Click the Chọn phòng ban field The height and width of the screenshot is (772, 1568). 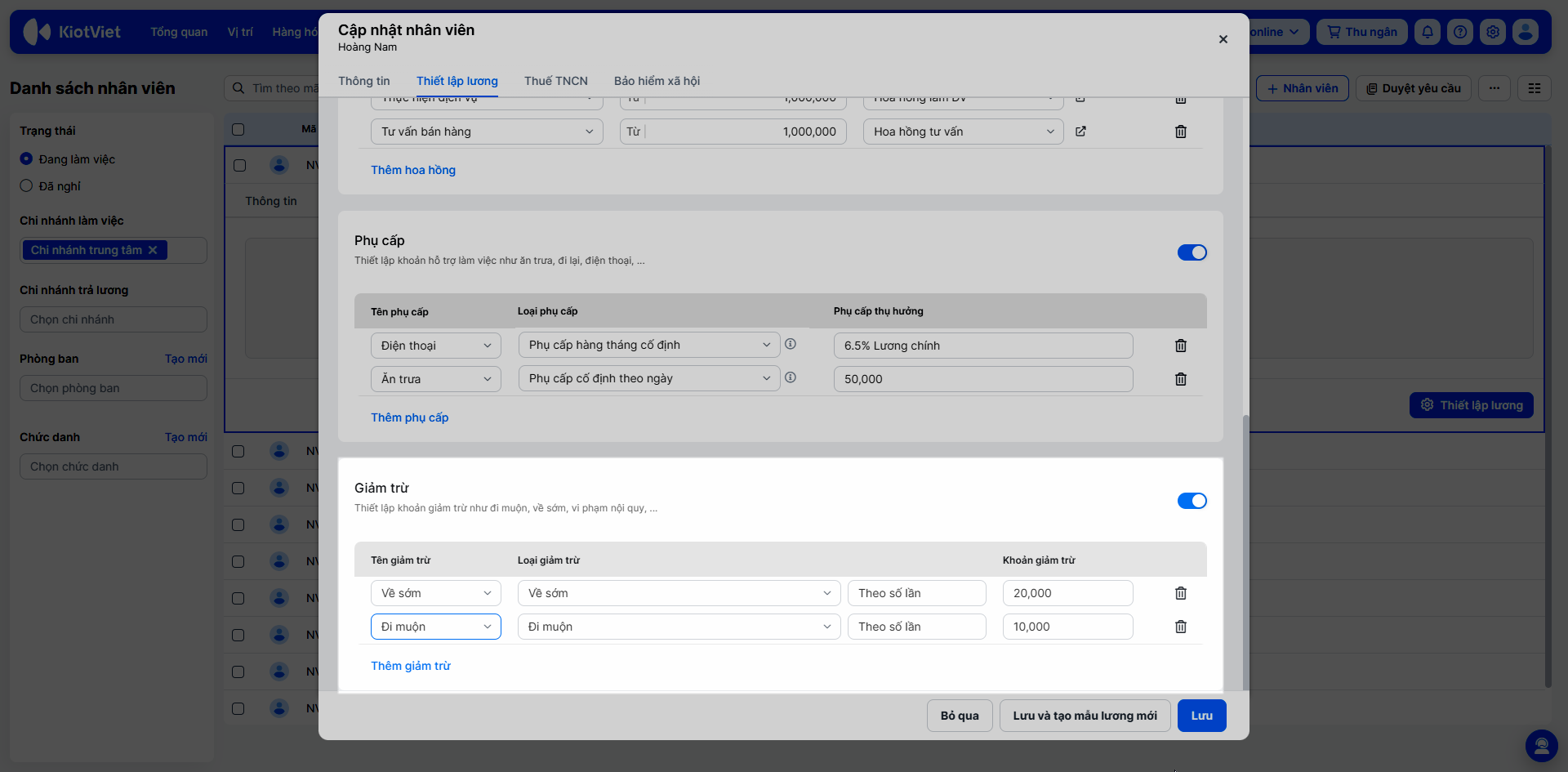[x=114, y=388]
